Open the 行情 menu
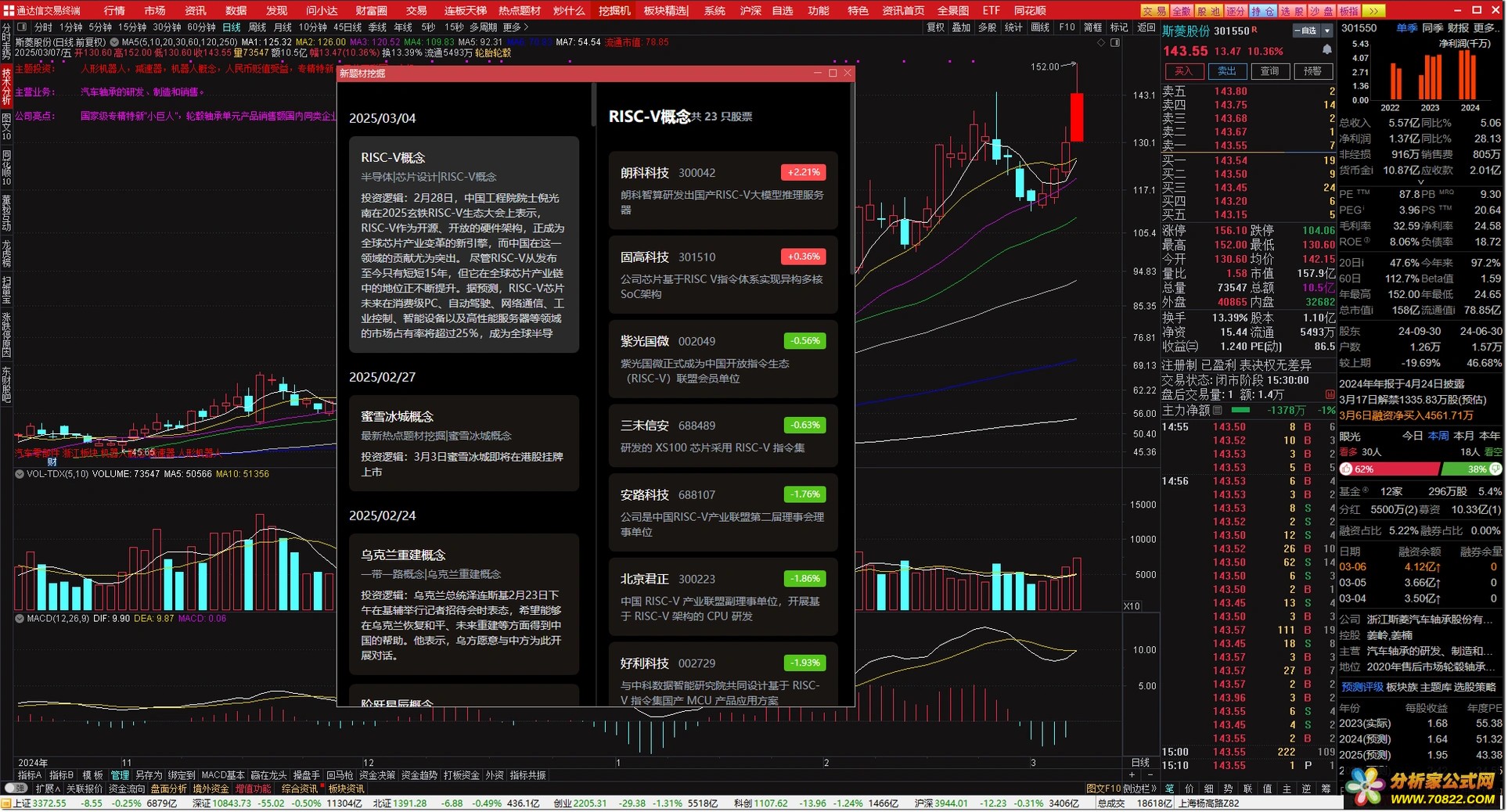Viewport: 1508px width, 812px height. tap(114, 10)
